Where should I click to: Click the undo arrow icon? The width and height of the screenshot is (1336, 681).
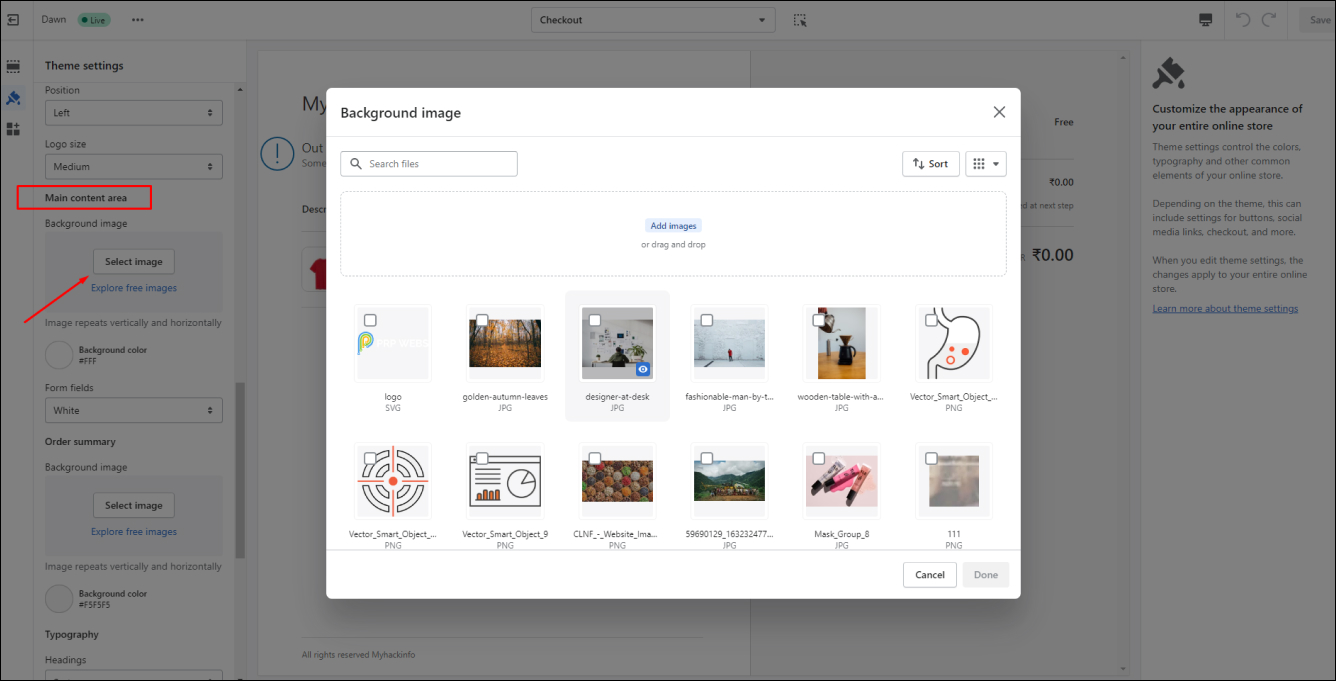tap(1243, 20)
